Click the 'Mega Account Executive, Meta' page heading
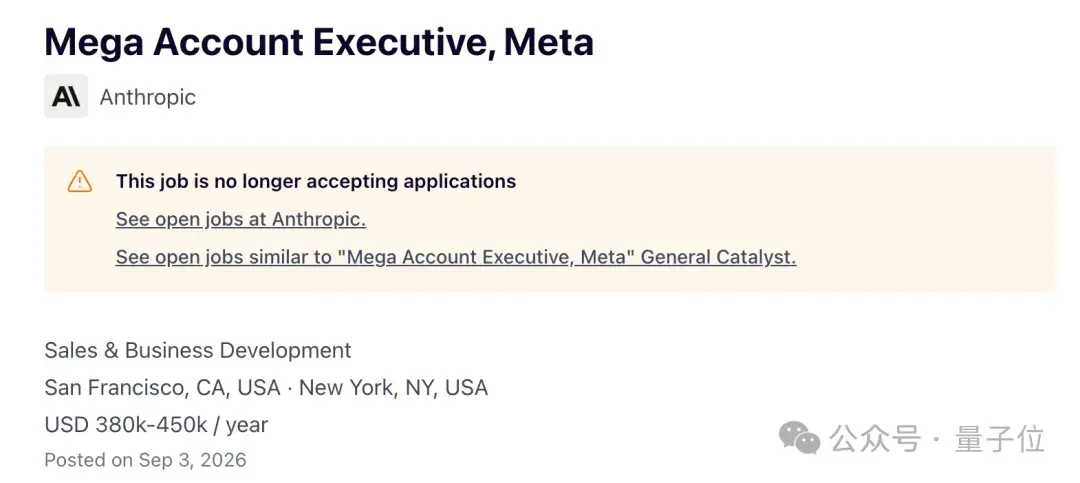1080x483 pixels. (x=319, y=42)
